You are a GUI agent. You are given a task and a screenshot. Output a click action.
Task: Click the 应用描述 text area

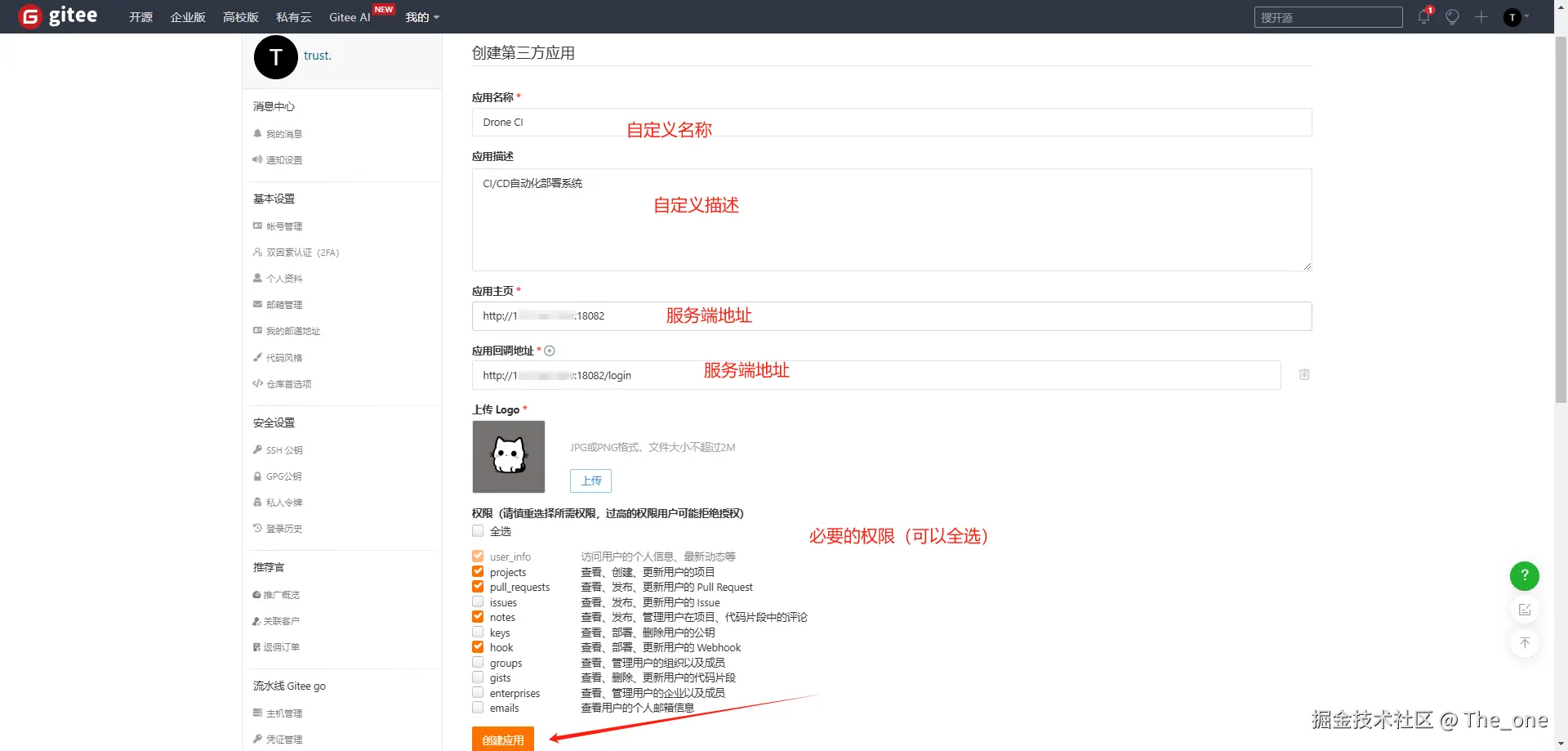[892, 220]
